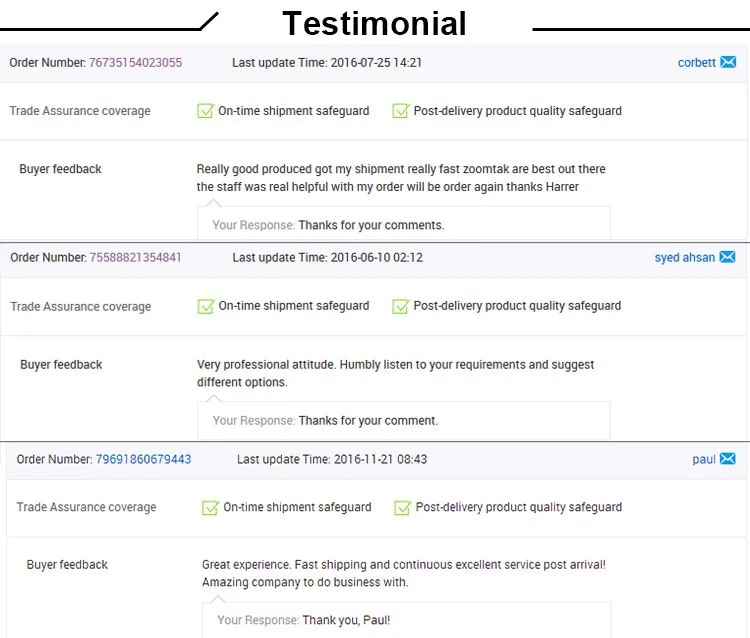Click the 'Great experience' feedback text
750x638 pixels.
pyautogui.click(x=403, y=573)
